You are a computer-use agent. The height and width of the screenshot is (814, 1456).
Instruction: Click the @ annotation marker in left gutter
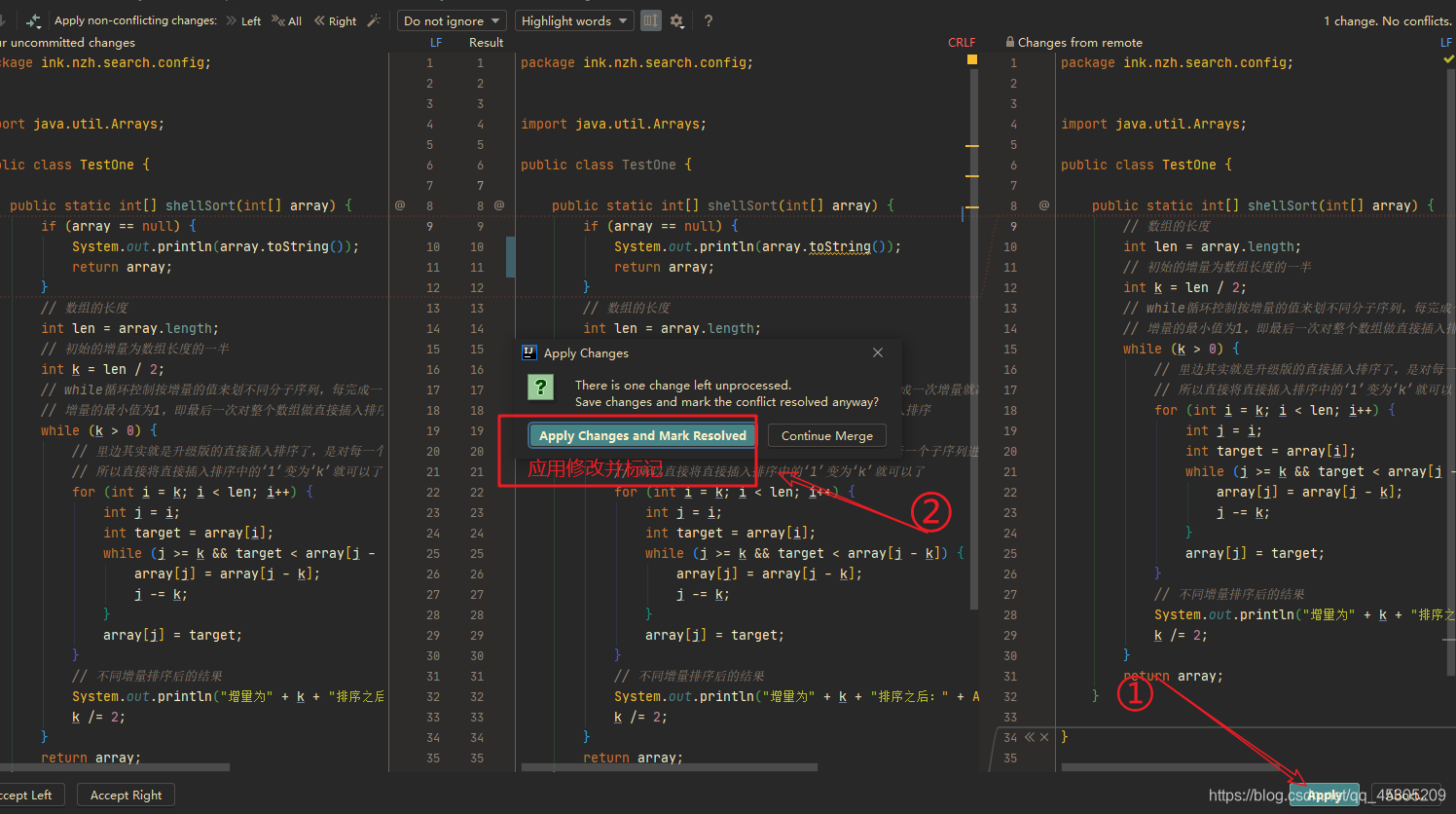click(400, 205)
